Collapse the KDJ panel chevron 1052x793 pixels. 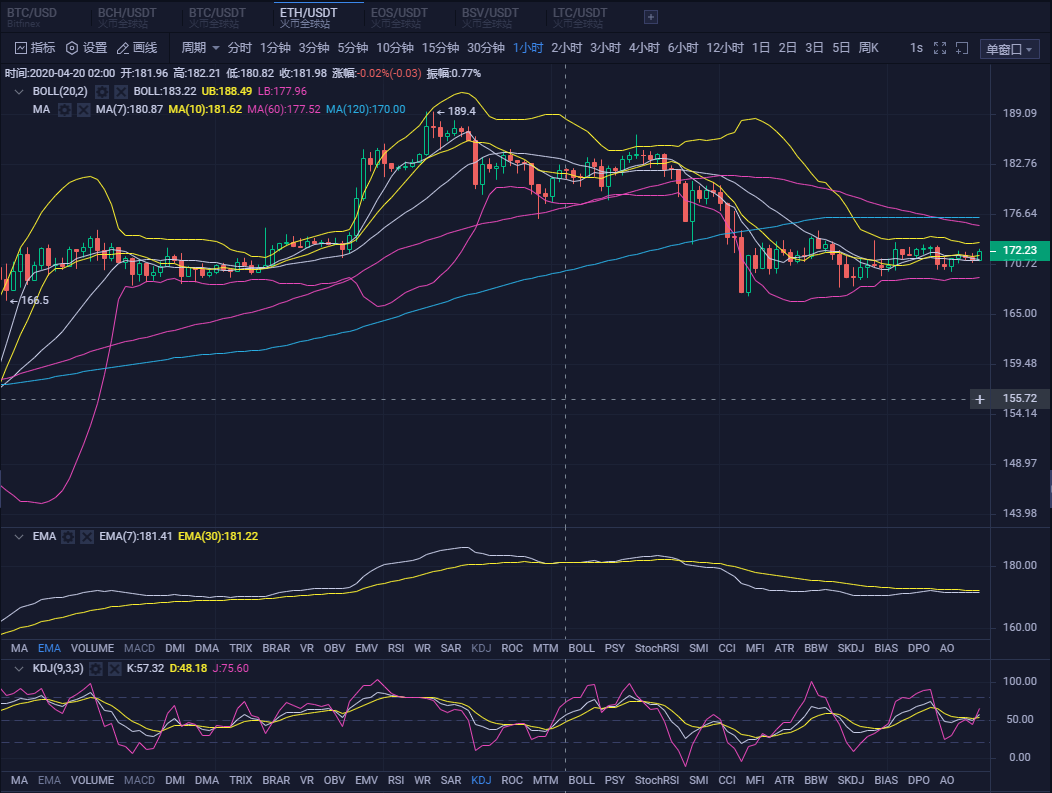18,668
